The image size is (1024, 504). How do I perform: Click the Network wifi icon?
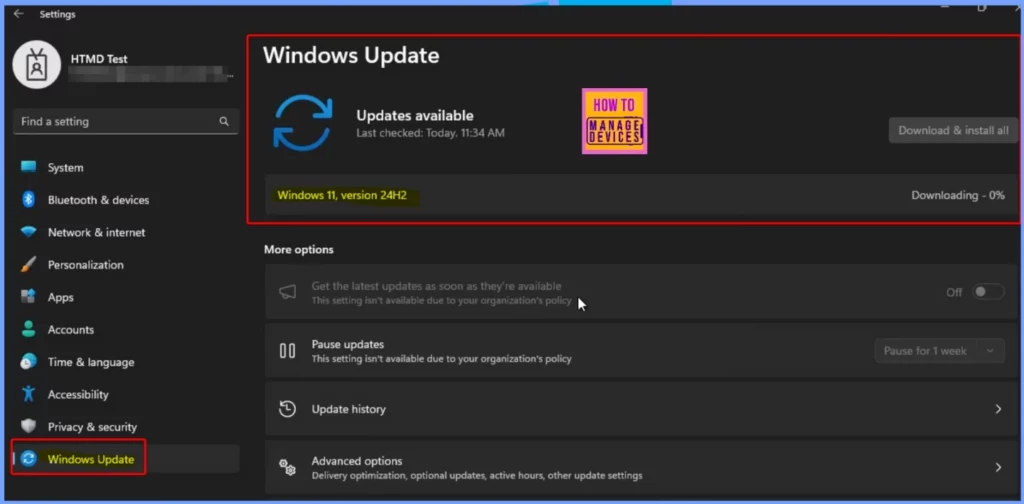tap(28, 232)
